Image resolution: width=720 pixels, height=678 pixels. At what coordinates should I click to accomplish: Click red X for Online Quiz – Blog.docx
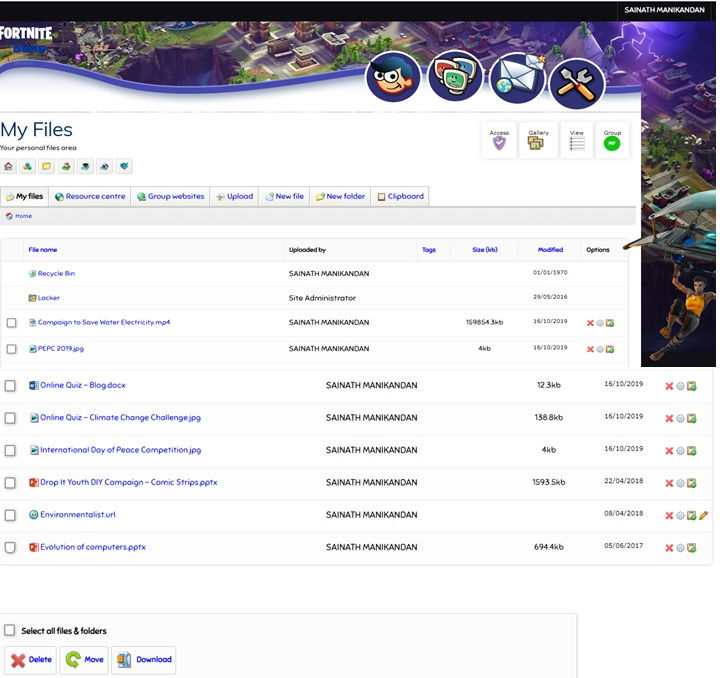[x=669, y=387]
